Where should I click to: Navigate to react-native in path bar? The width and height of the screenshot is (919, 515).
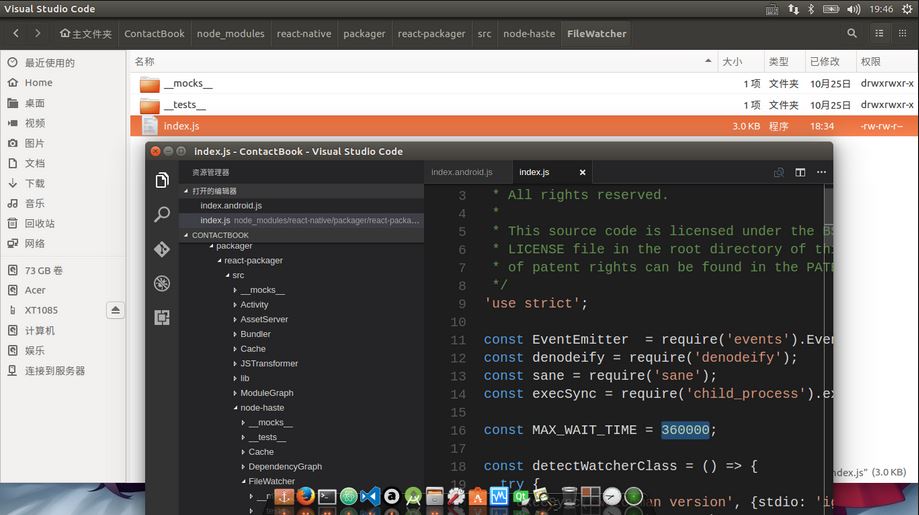coord(304,33)
